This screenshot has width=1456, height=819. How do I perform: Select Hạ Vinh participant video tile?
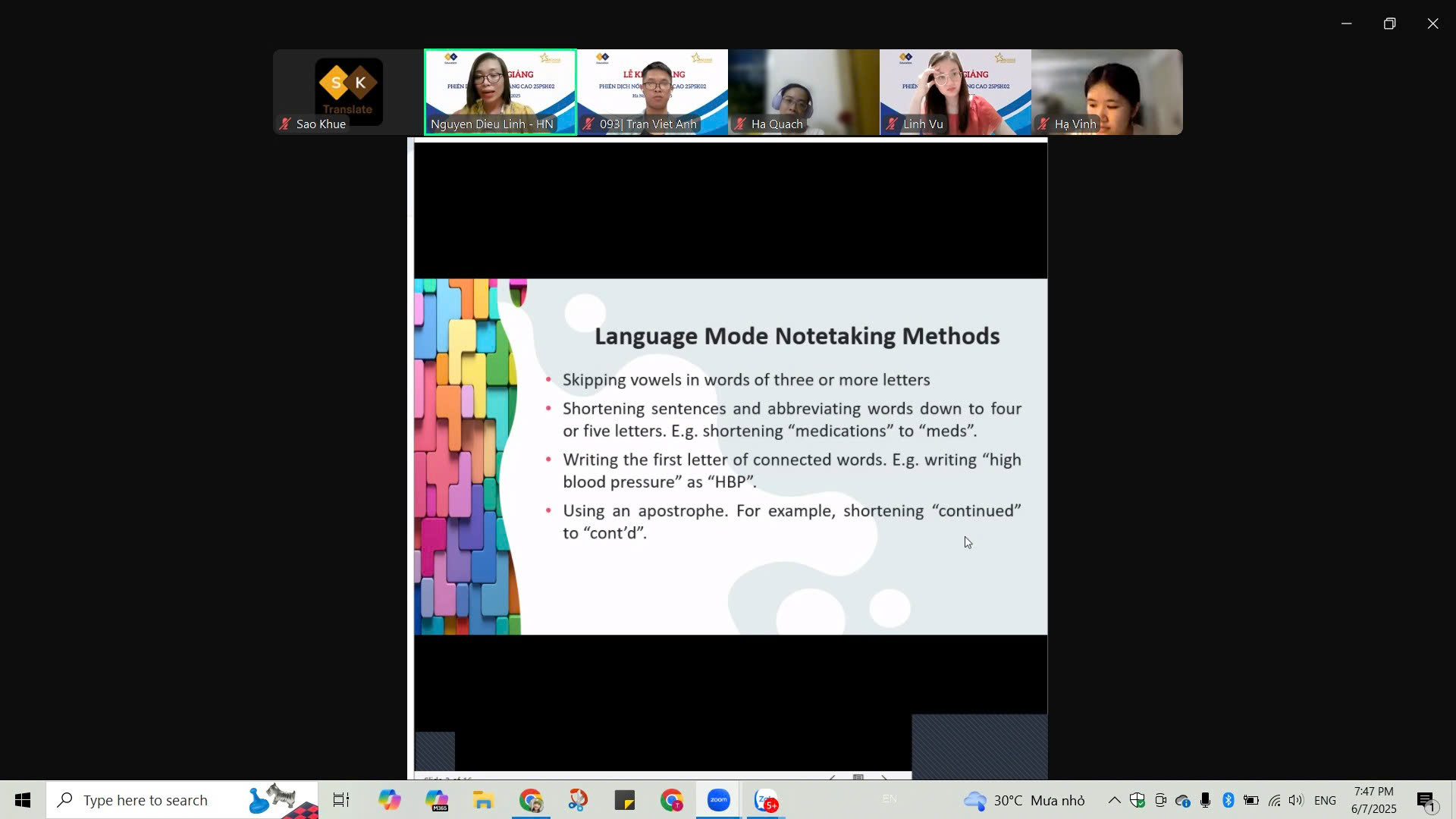pyautogui.click(x=1107, y=92)
